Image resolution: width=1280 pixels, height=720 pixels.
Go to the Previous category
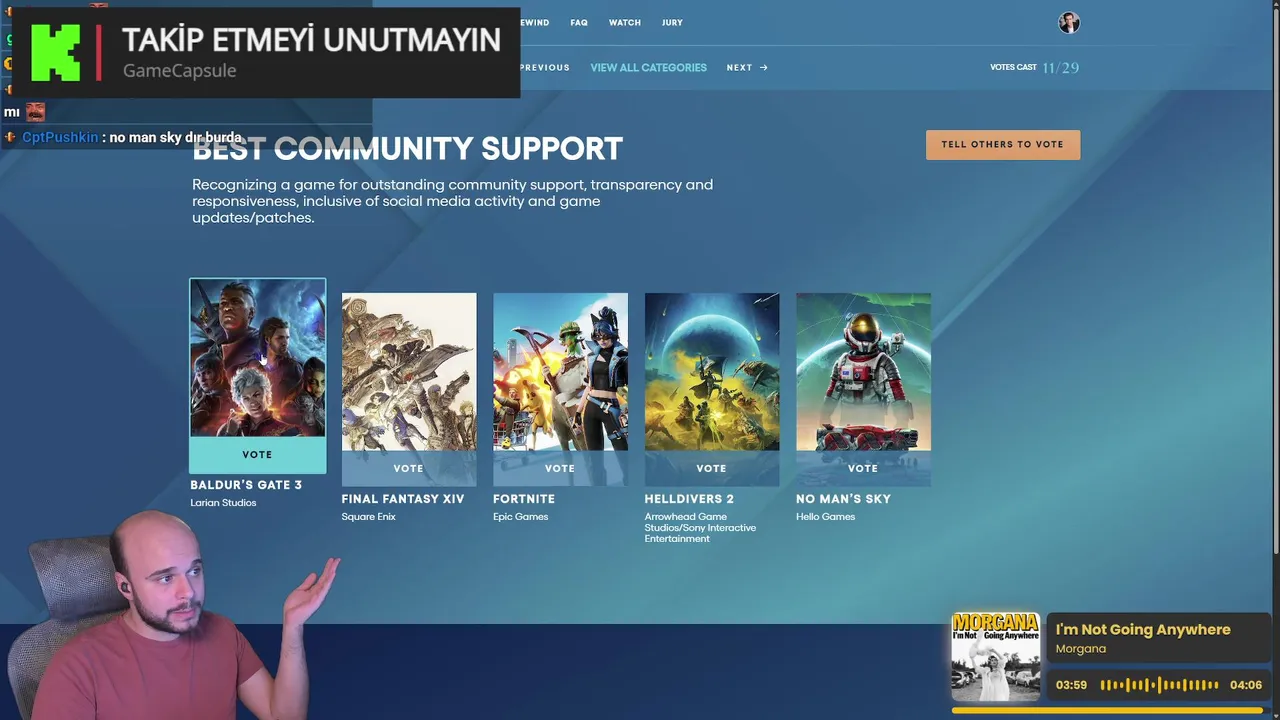tap(545, 68)
